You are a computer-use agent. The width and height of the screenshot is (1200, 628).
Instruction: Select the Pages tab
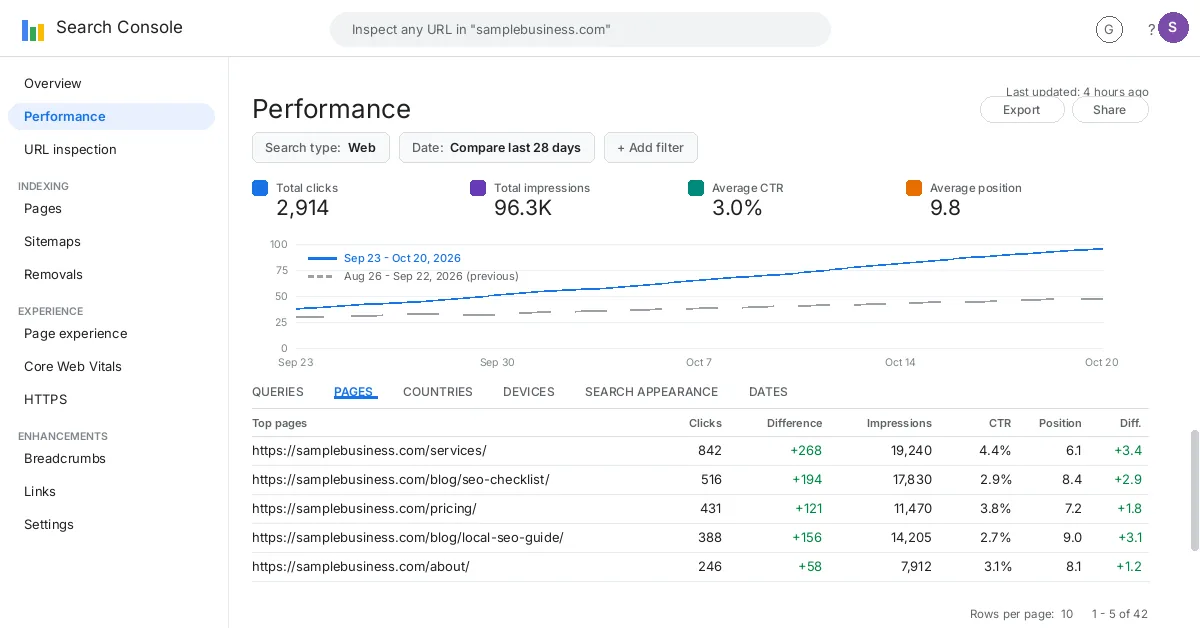tap(354, 392)
